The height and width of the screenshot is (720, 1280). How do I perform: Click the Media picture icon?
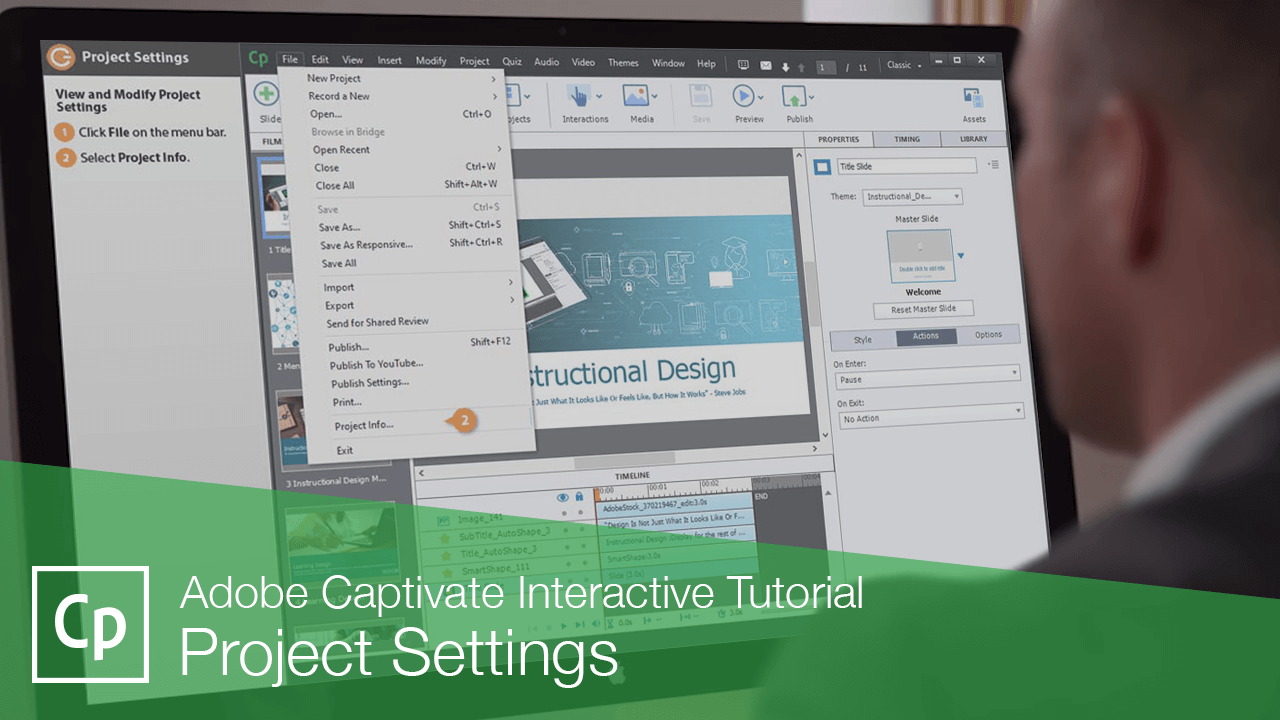(x=636, y=96)
